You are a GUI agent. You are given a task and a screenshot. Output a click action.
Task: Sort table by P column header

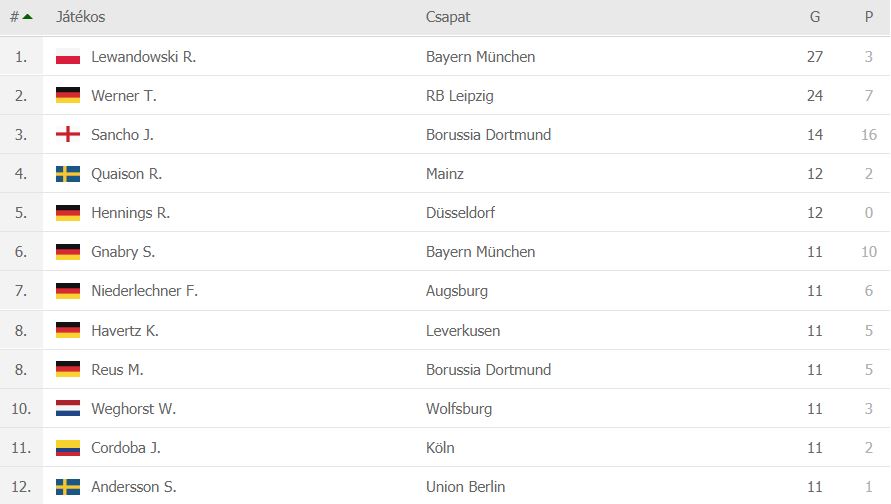869,17
